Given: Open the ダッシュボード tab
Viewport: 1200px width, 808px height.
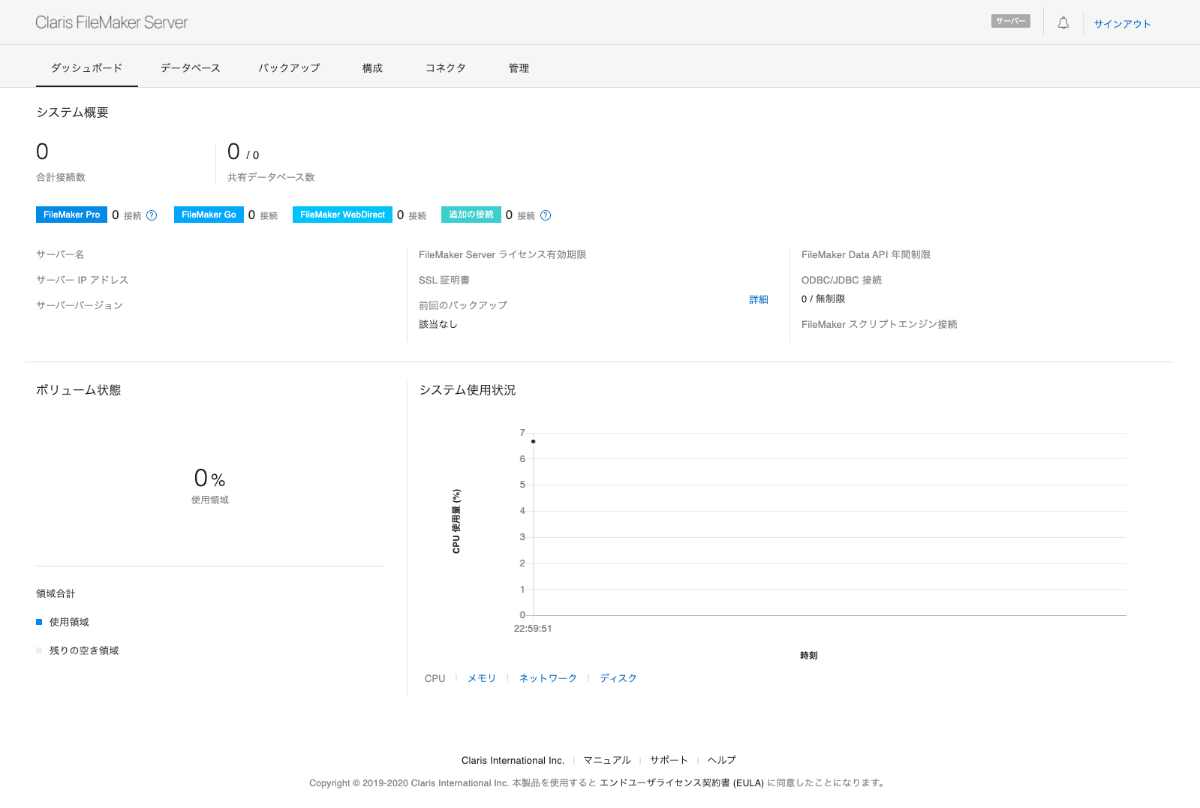Looking at the screenshot, I should coord(87,68).
